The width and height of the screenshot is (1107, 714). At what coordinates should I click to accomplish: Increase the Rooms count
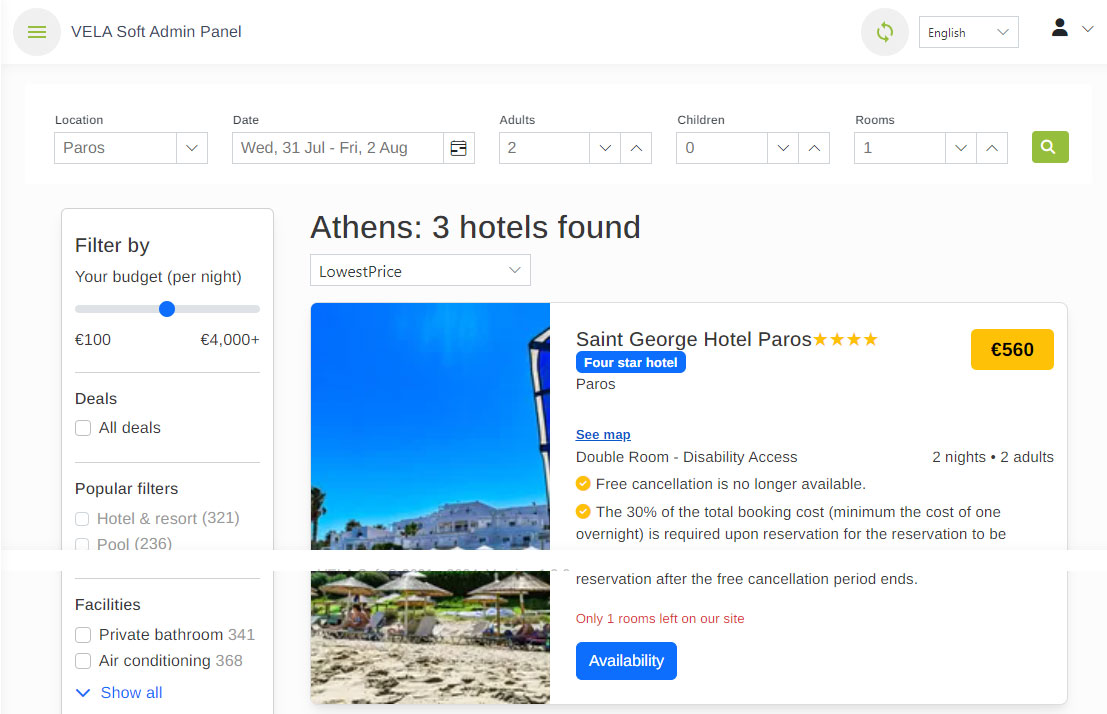(x=991, y=148)
